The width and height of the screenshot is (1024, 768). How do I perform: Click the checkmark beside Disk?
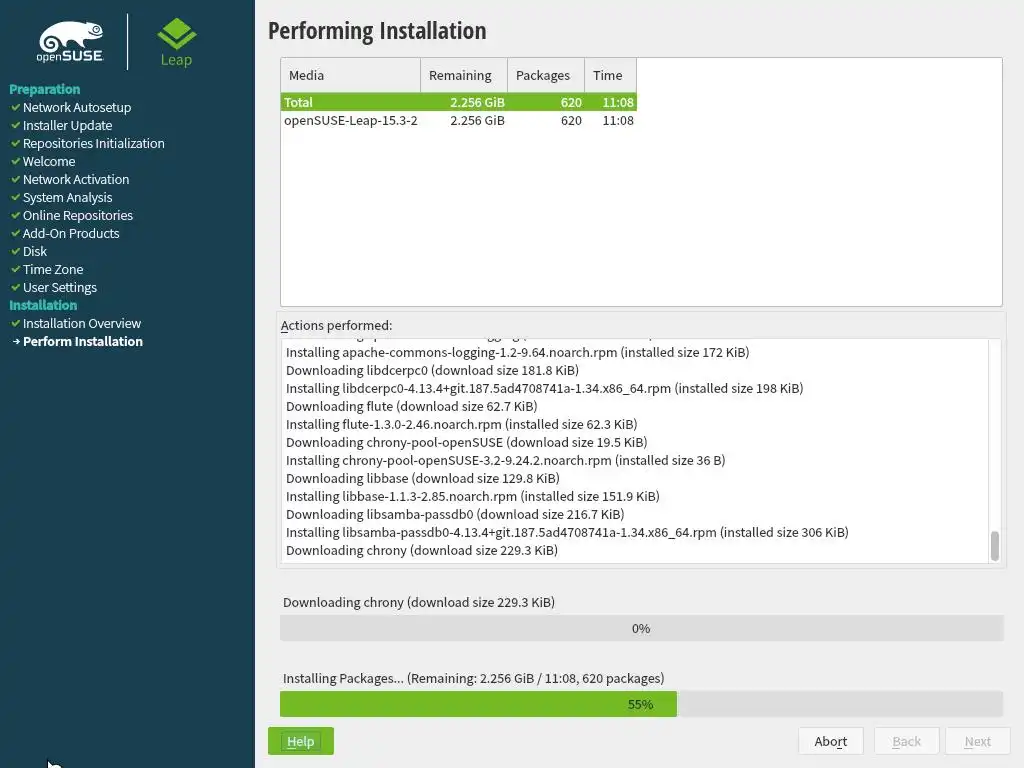coord(16,251)
